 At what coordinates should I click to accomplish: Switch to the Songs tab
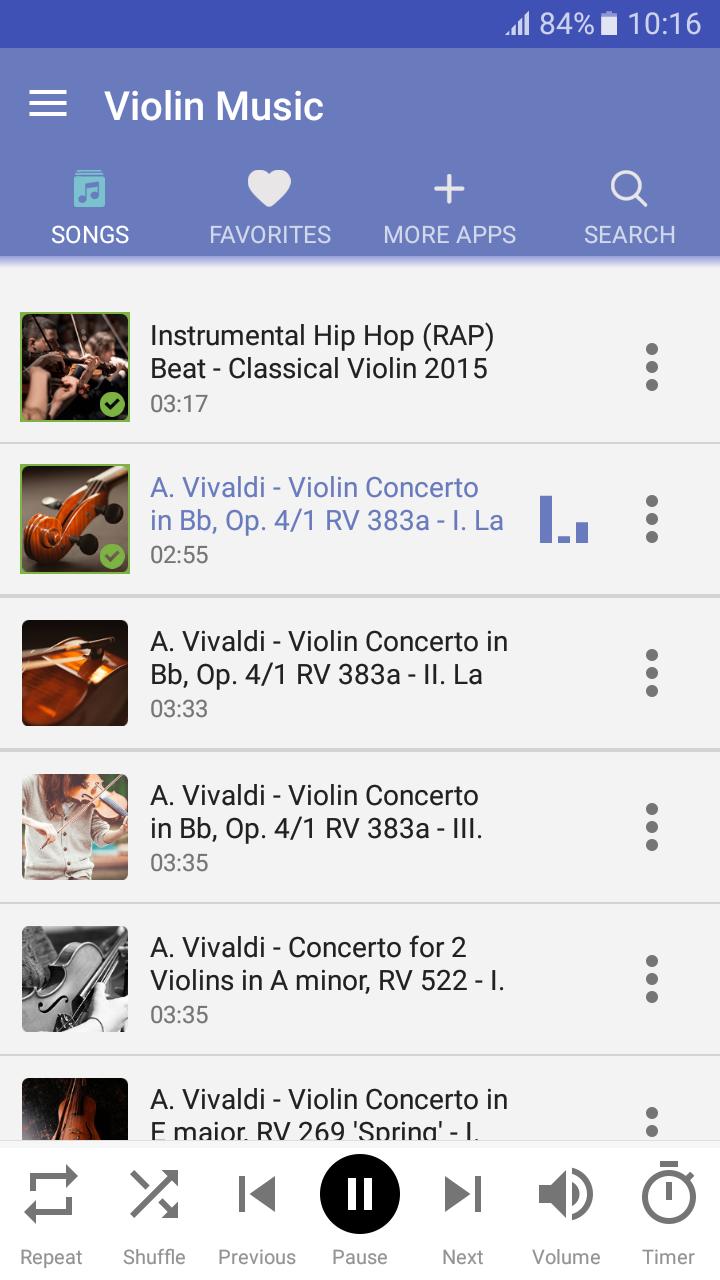tap(90, 208)
